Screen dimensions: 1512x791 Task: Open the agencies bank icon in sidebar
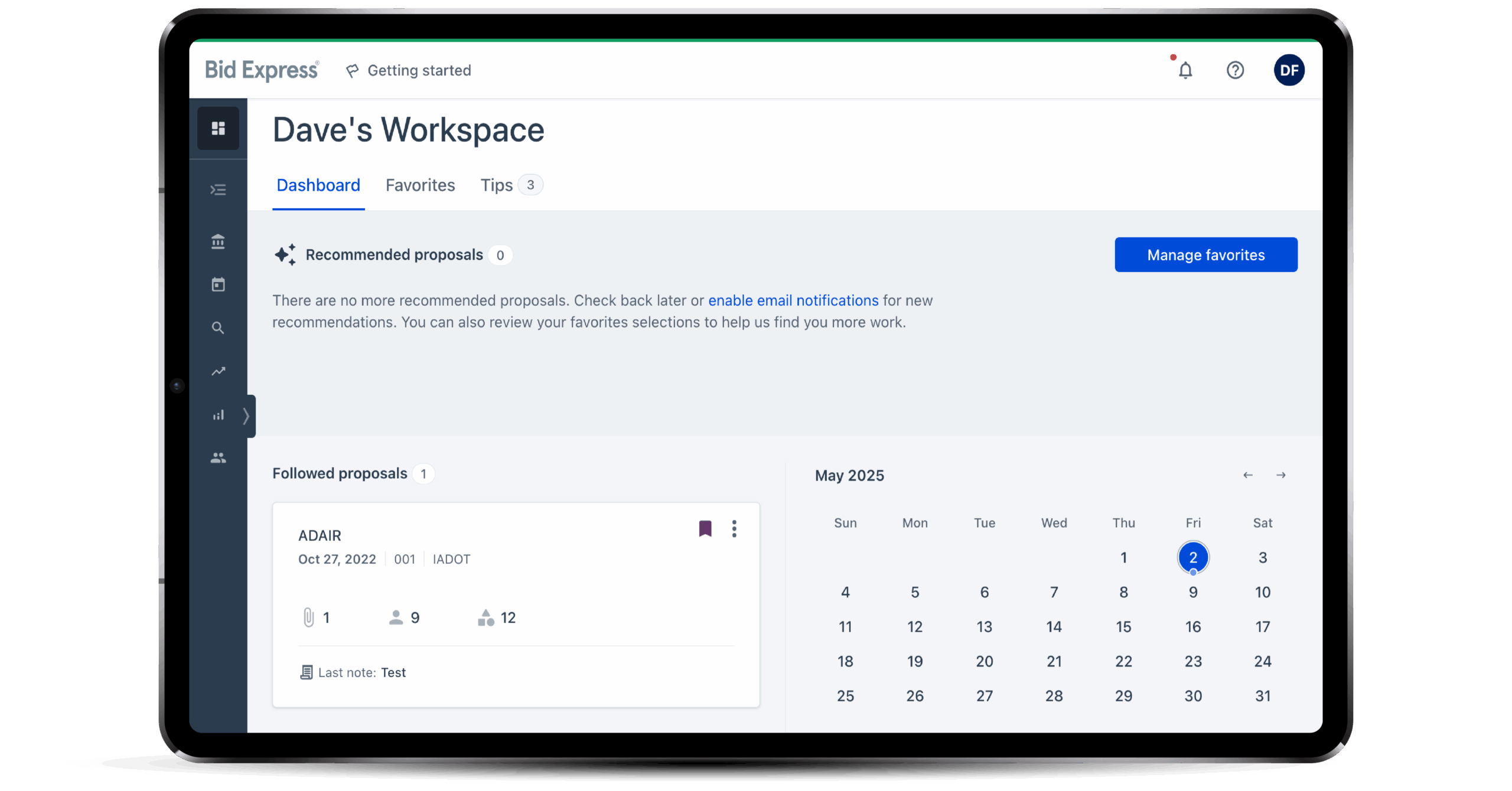tap(218, 241)
